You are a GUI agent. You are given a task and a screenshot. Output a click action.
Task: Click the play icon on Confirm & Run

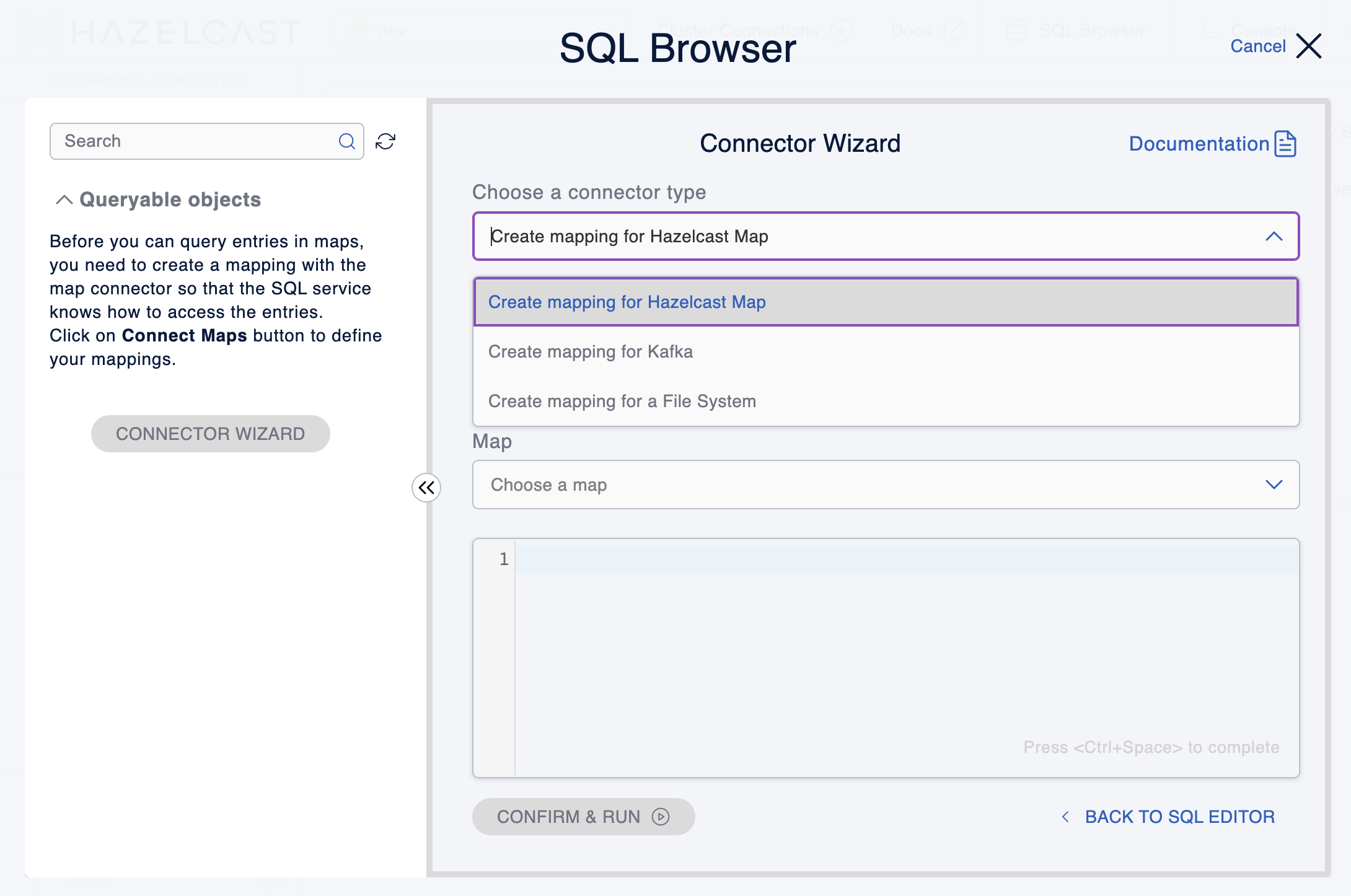(x=661, y=817)
